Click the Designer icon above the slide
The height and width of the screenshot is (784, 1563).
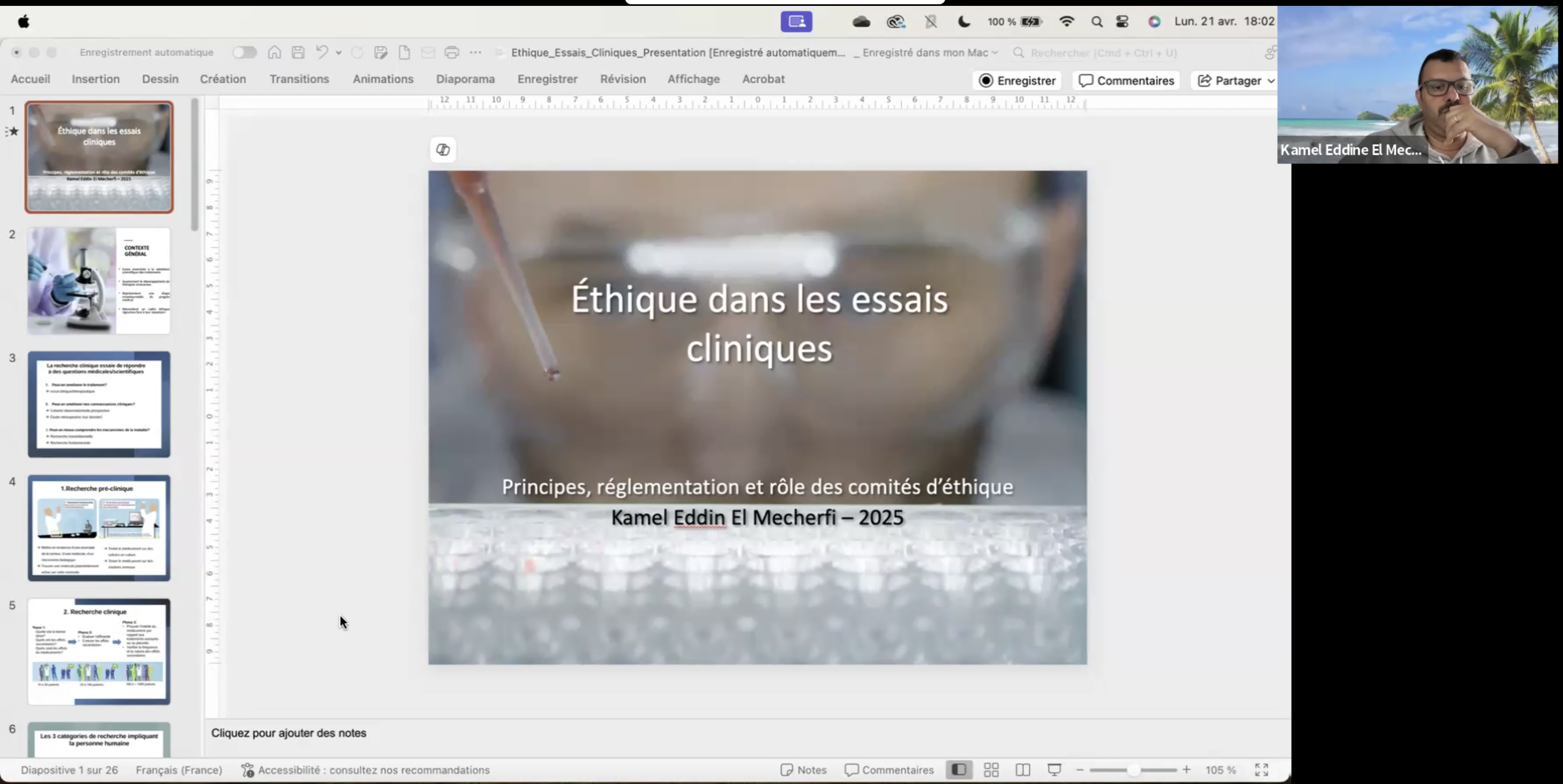click(443, 150)
